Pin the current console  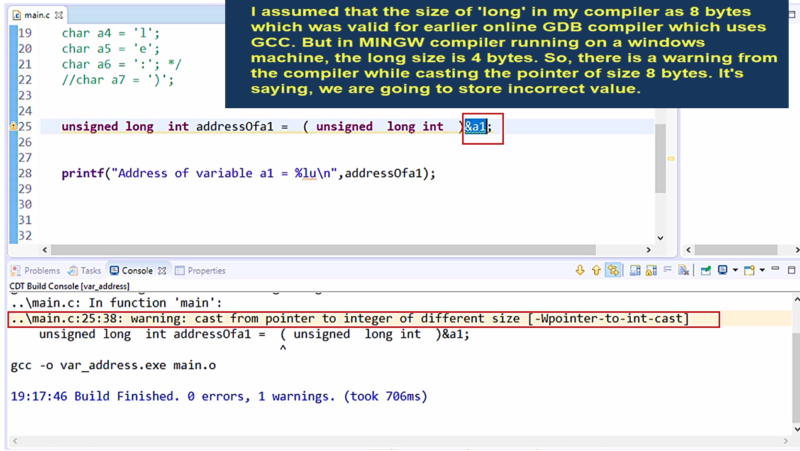coord(706,270)
